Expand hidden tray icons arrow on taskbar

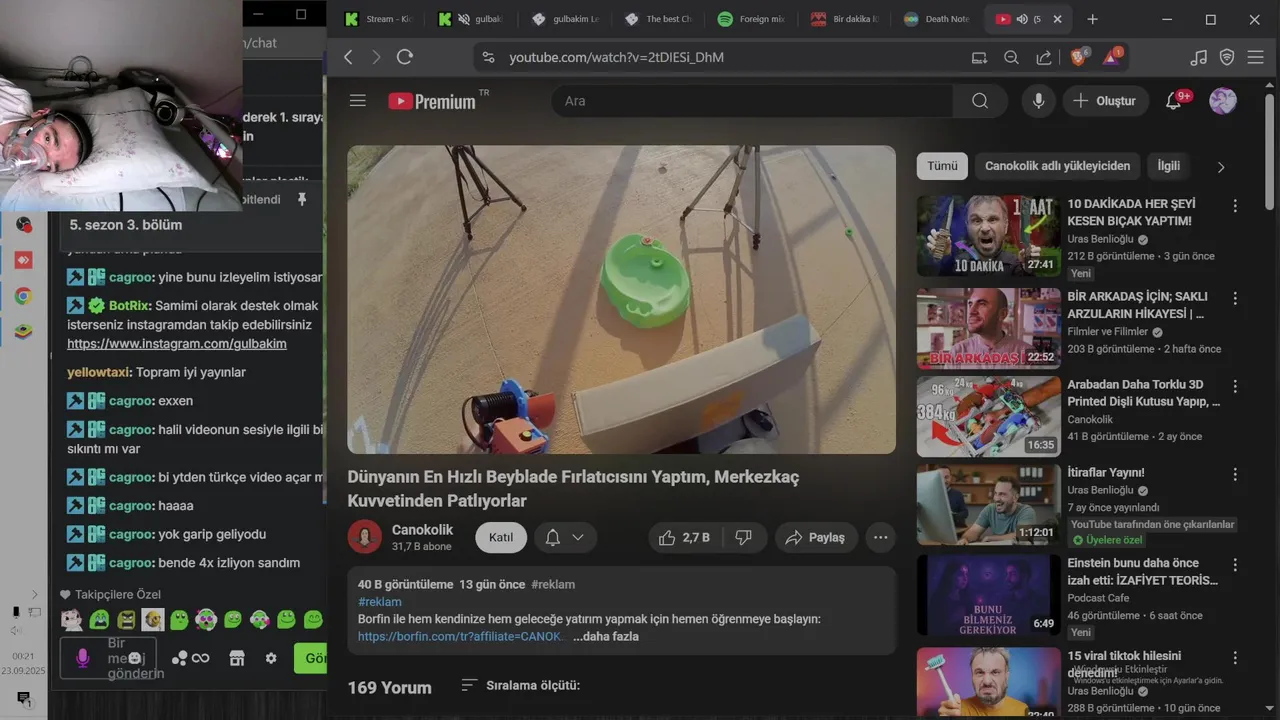click(35, 594)
